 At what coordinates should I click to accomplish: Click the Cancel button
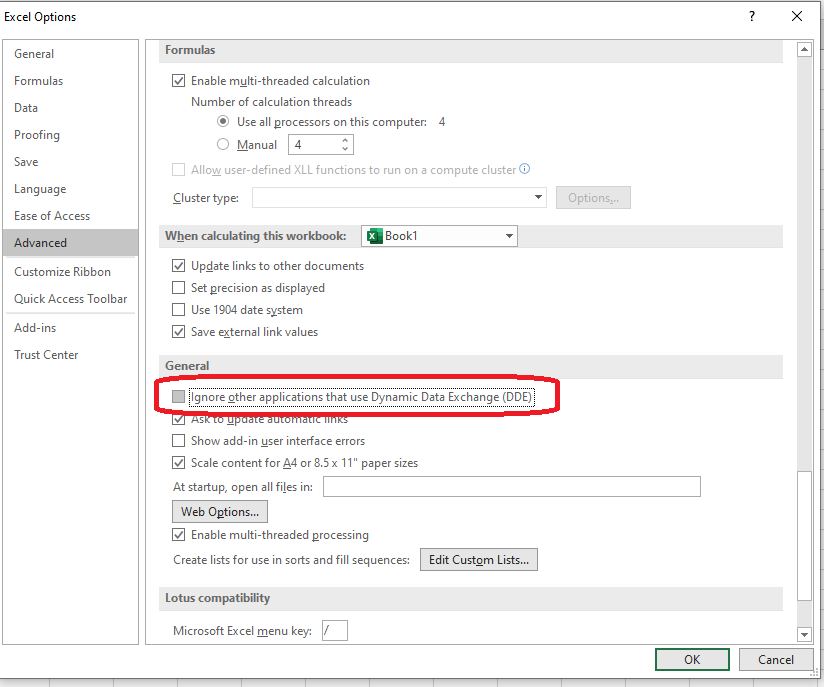click(776, 659)
